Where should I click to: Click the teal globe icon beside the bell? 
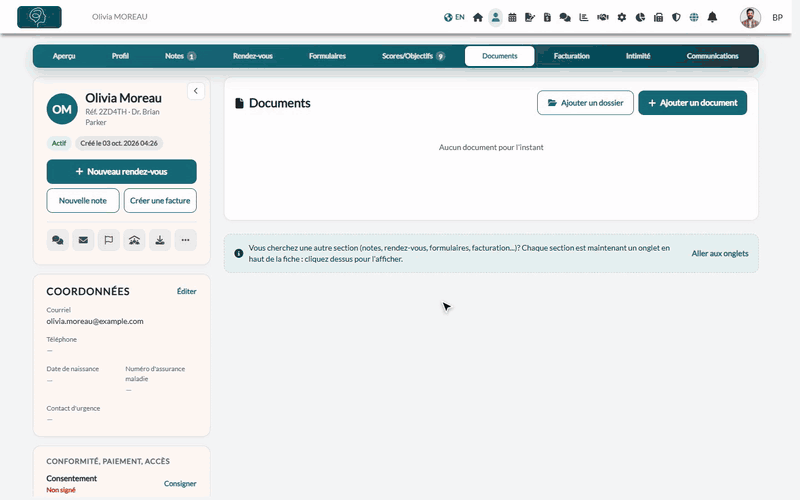pyautogui.click(x=694, y=17)
